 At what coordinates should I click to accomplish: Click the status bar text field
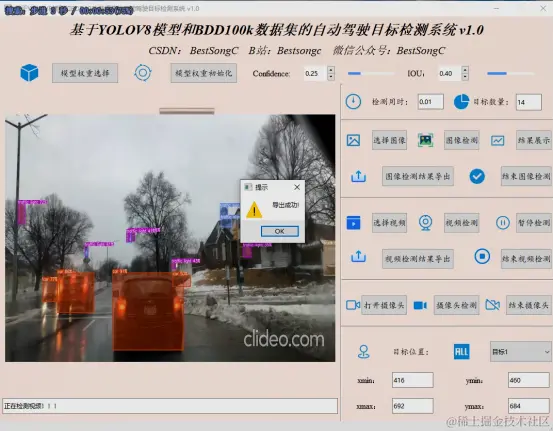click(170, 406)
